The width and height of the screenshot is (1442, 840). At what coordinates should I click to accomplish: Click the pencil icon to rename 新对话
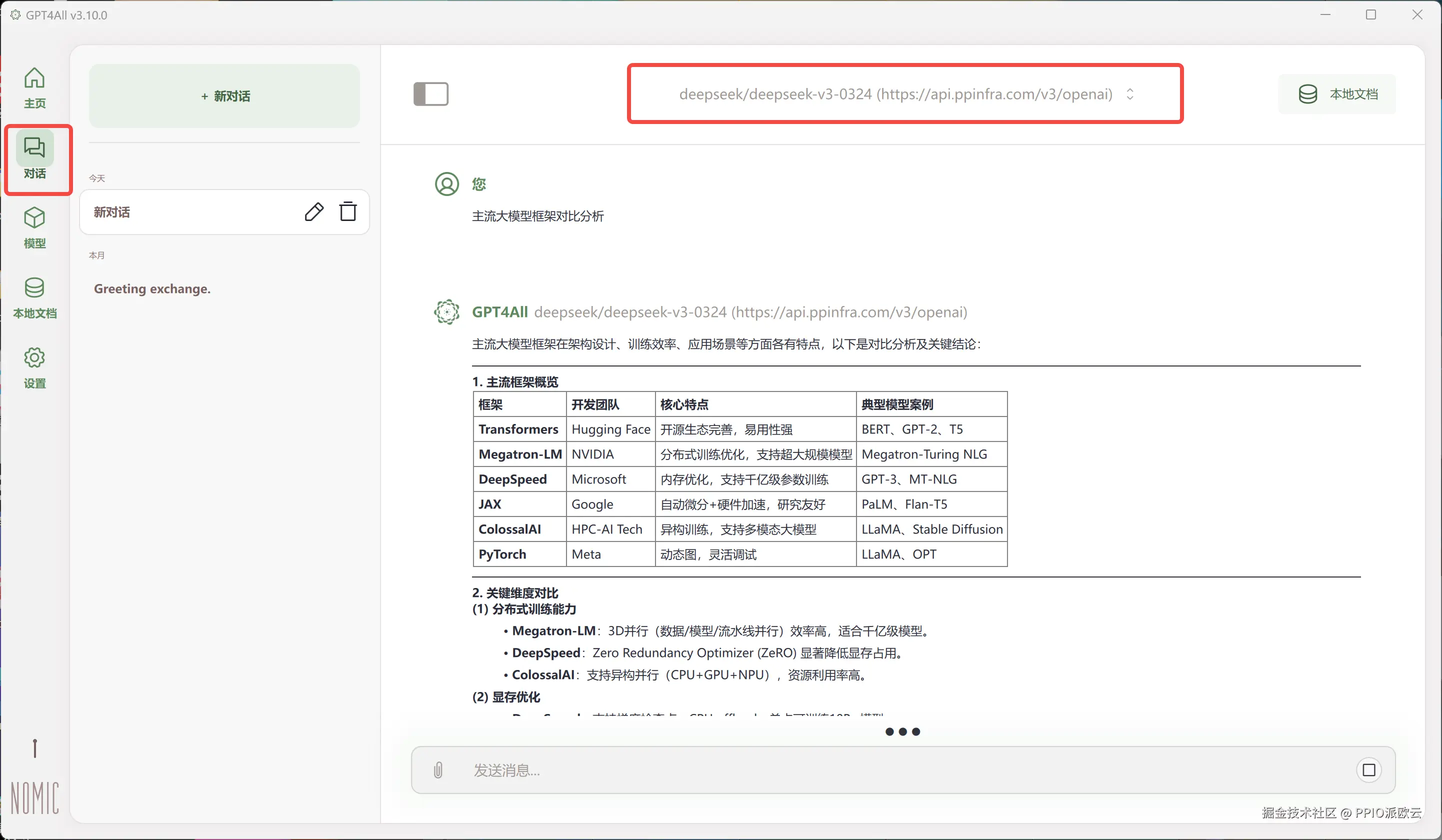tap(313, 211)
